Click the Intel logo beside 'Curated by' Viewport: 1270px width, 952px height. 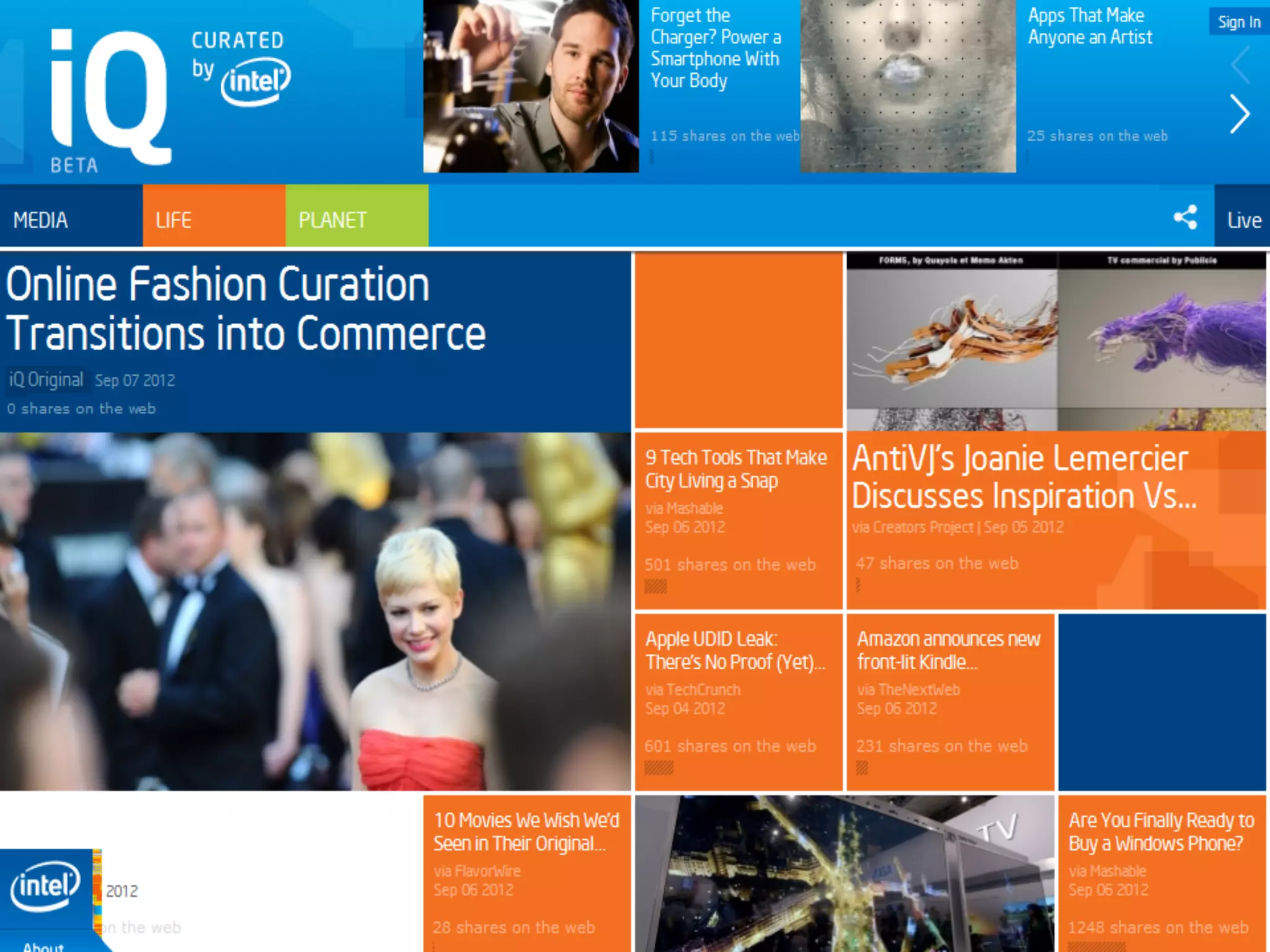(x=255, y=81)
